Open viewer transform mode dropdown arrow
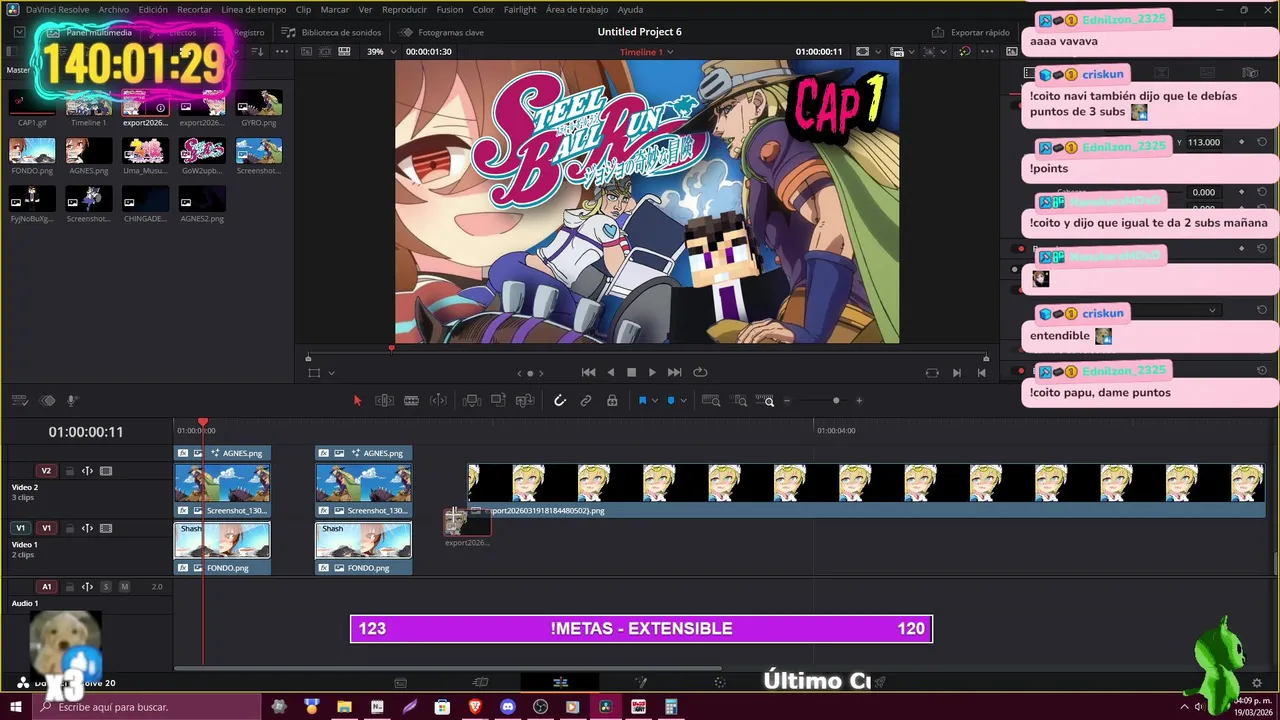 tap(331, 373)
